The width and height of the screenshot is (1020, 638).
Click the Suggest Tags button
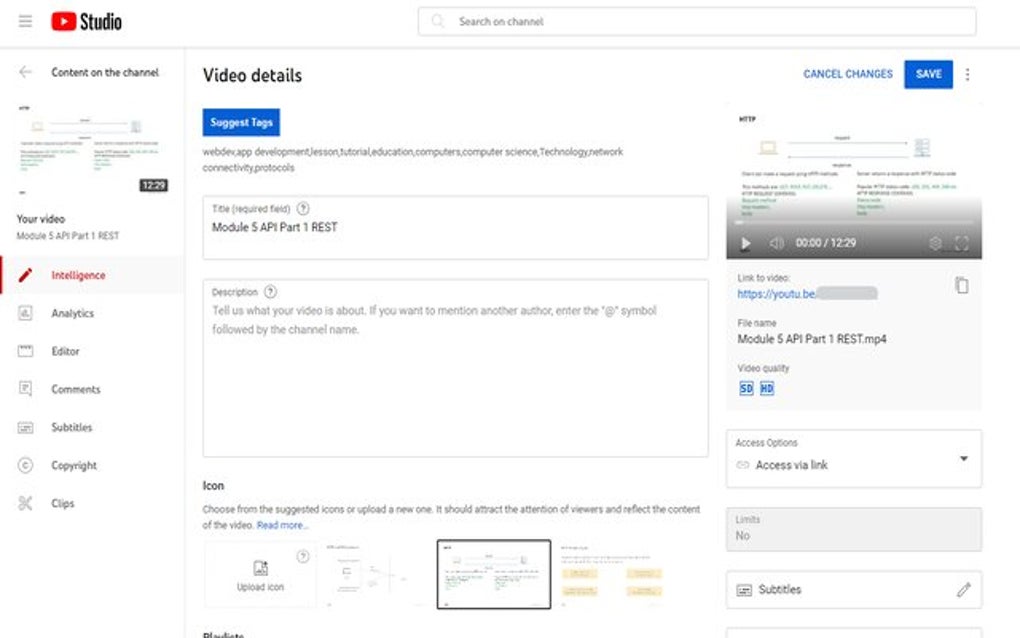[240, 122]
